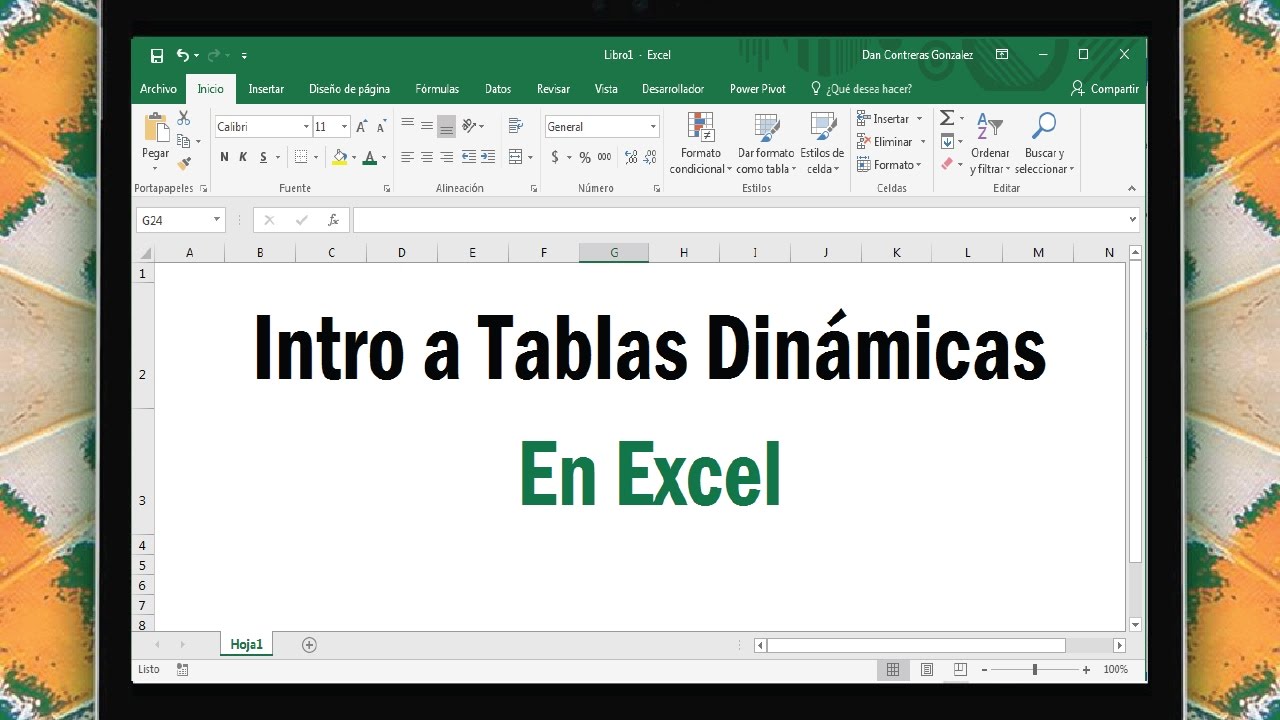1280x720 pixels.
Task: Click the text orientation icon
Action: 469,126
